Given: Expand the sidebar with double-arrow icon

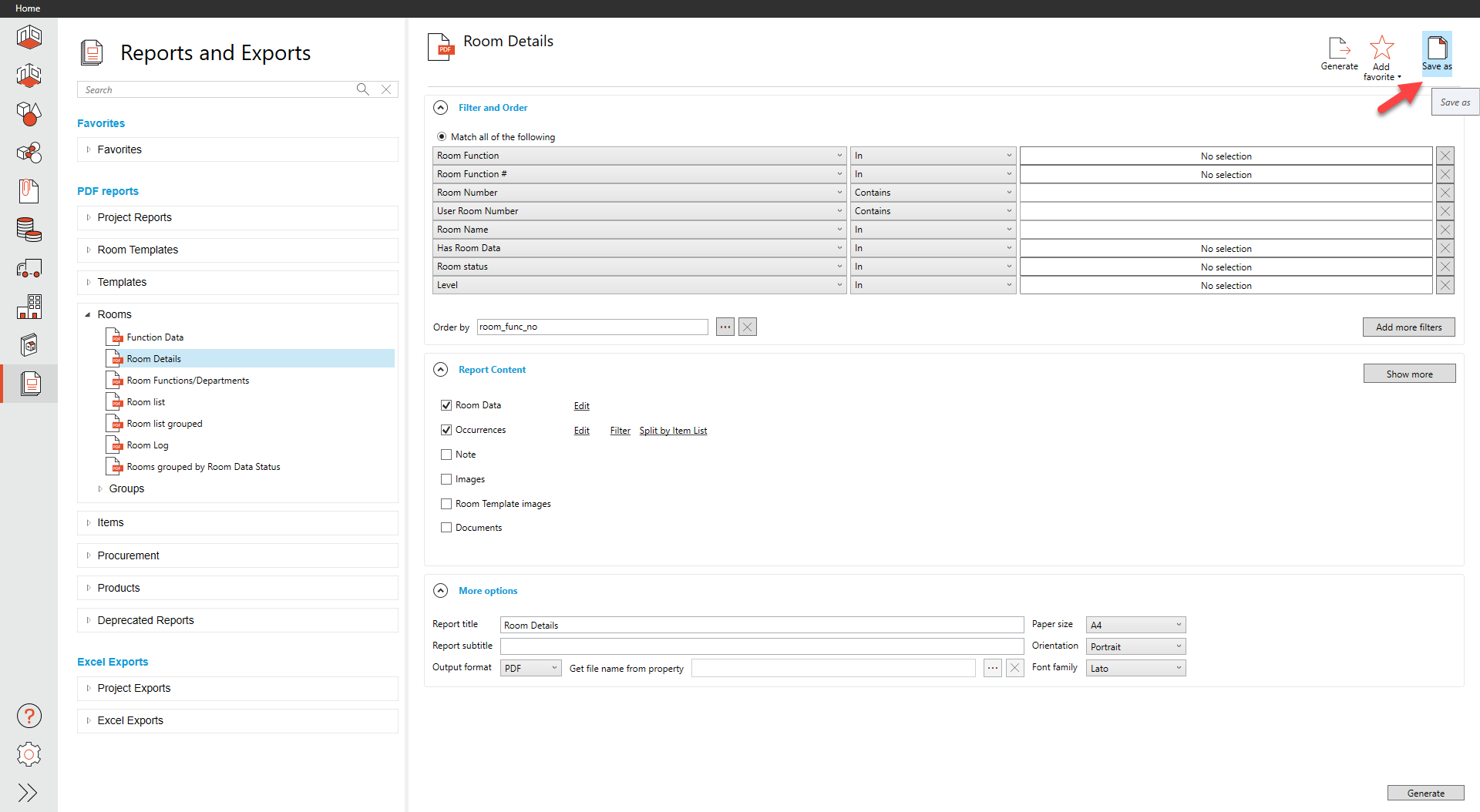Looking at the screenshot, I should coord(28,793).
